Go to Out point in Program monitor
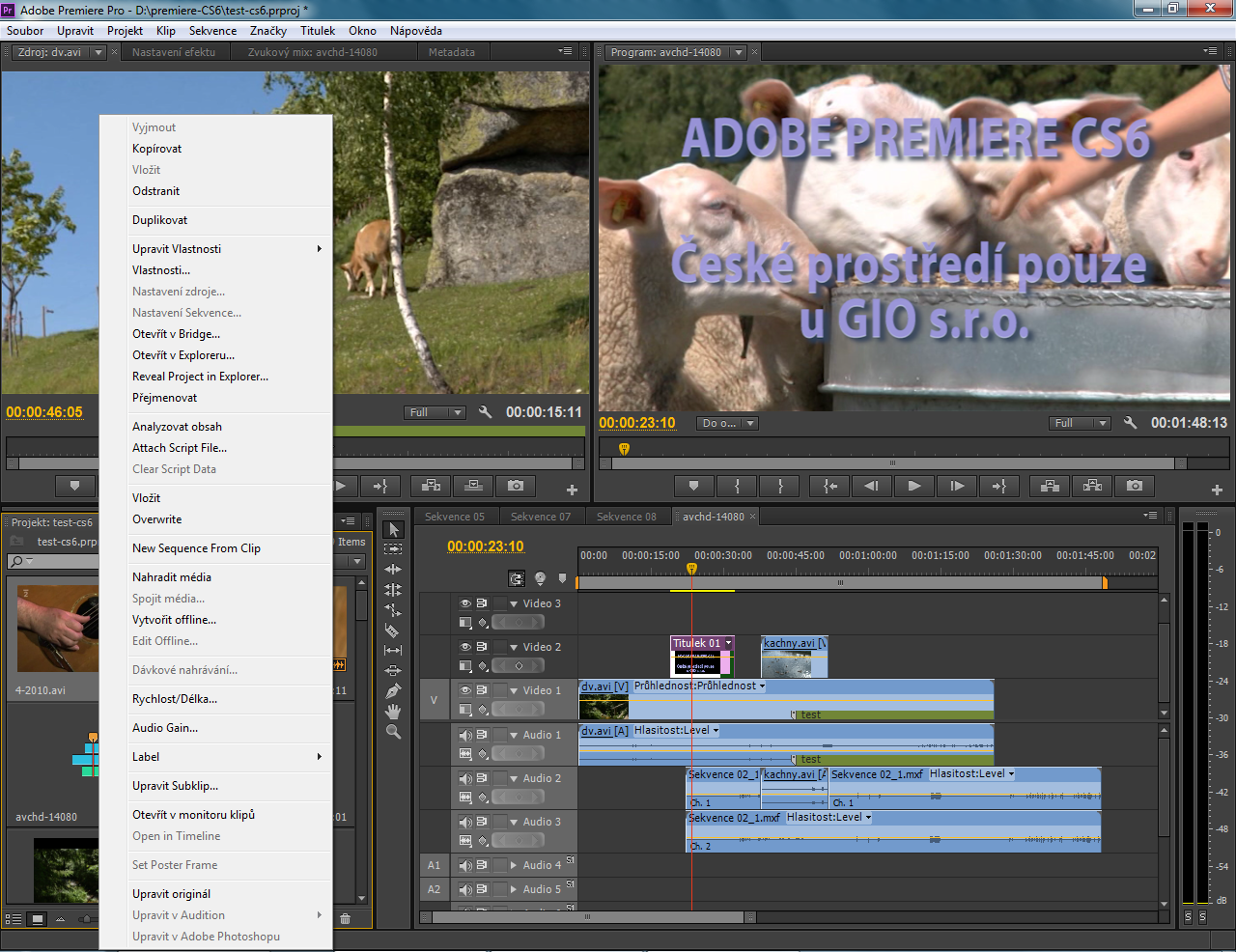The width and height of the screenshot is (1236, 952). 999,486
